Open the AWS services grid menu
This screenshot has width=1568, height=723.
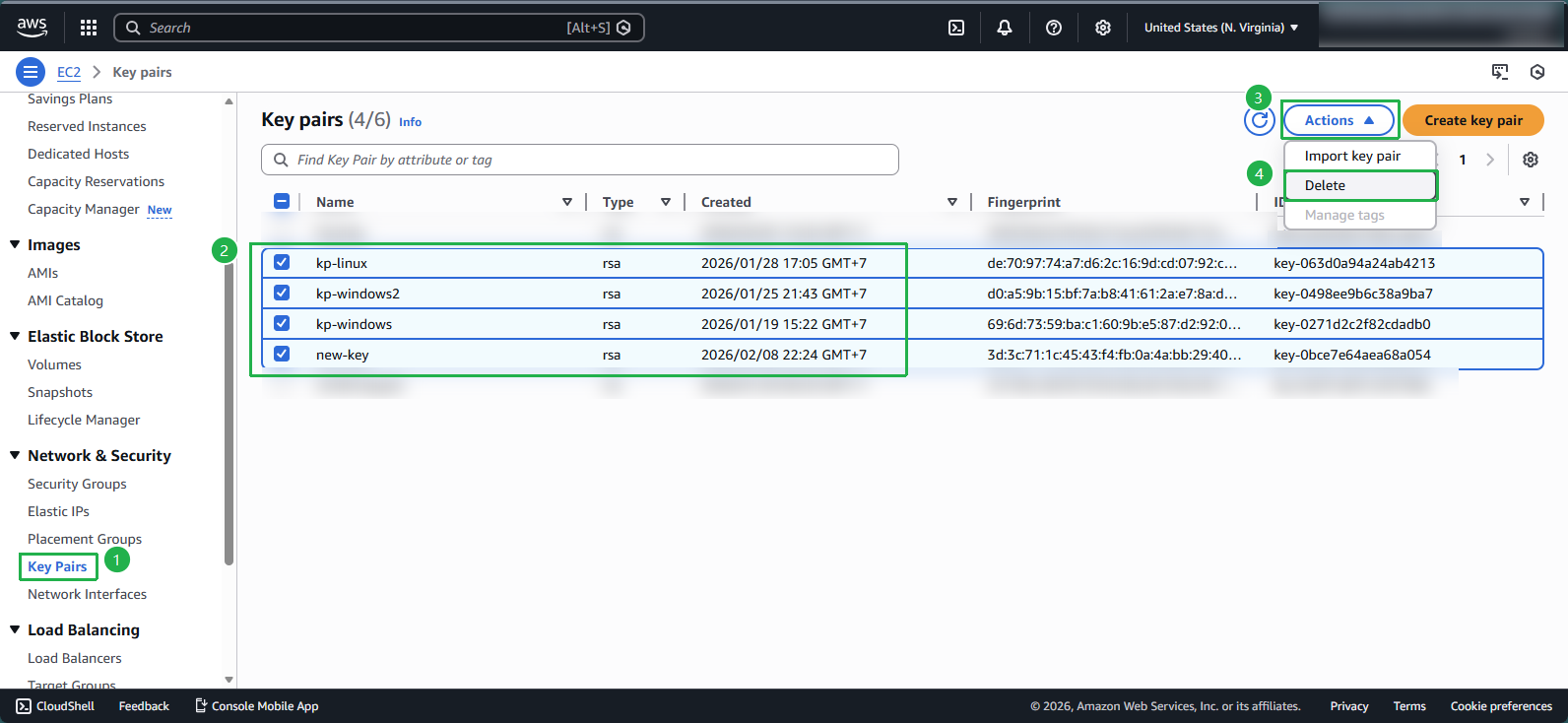(89, 28)
